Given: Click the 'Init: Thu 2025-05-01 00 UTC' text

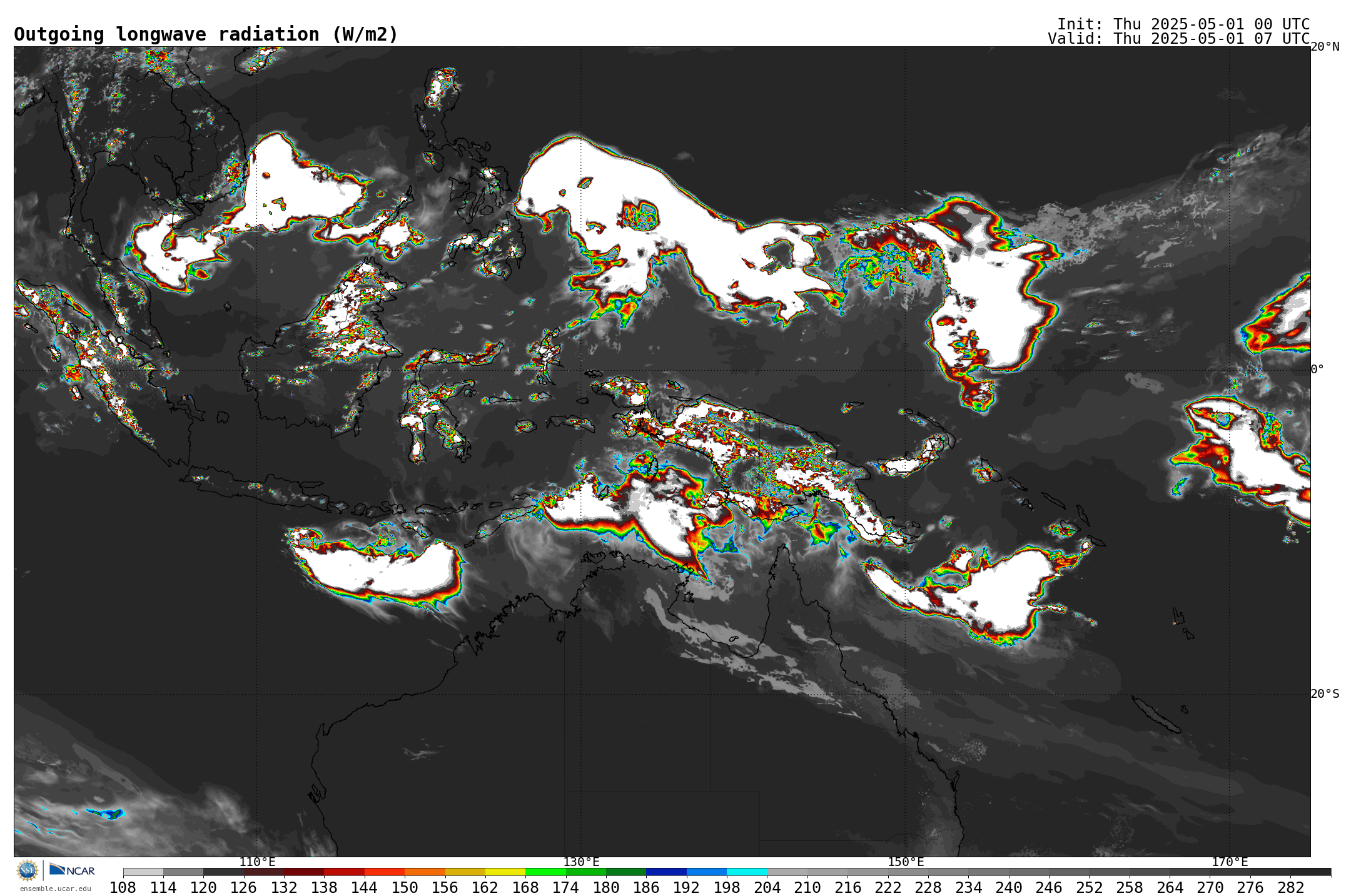Looking at the screenshot, I should click(x=1183, y=24).
